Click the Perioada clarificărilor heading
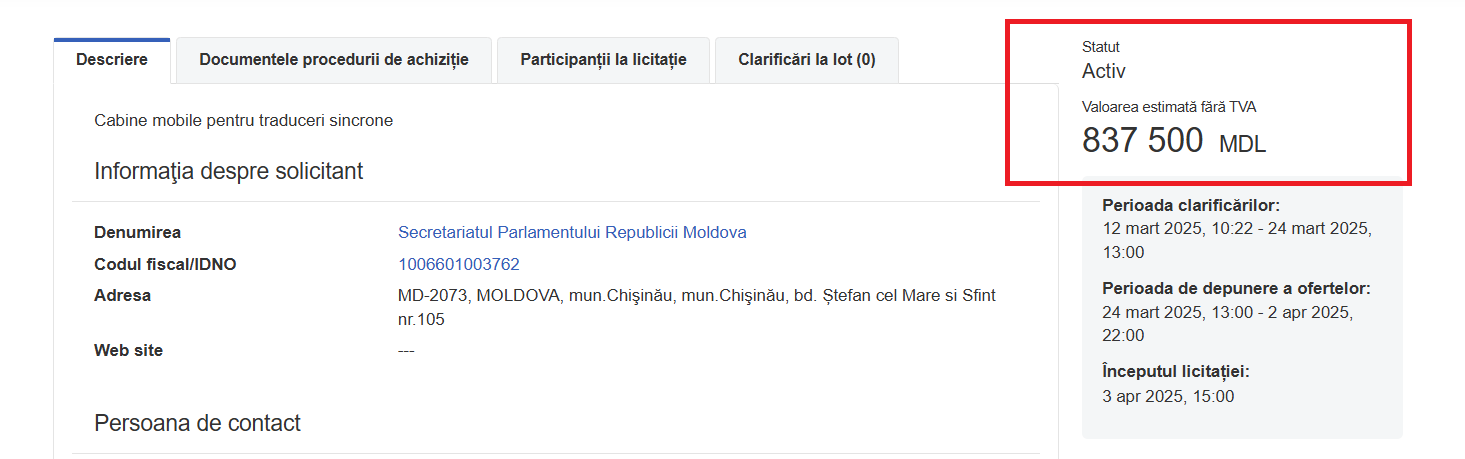The image size is (1465, 459). pos(1191,206)
